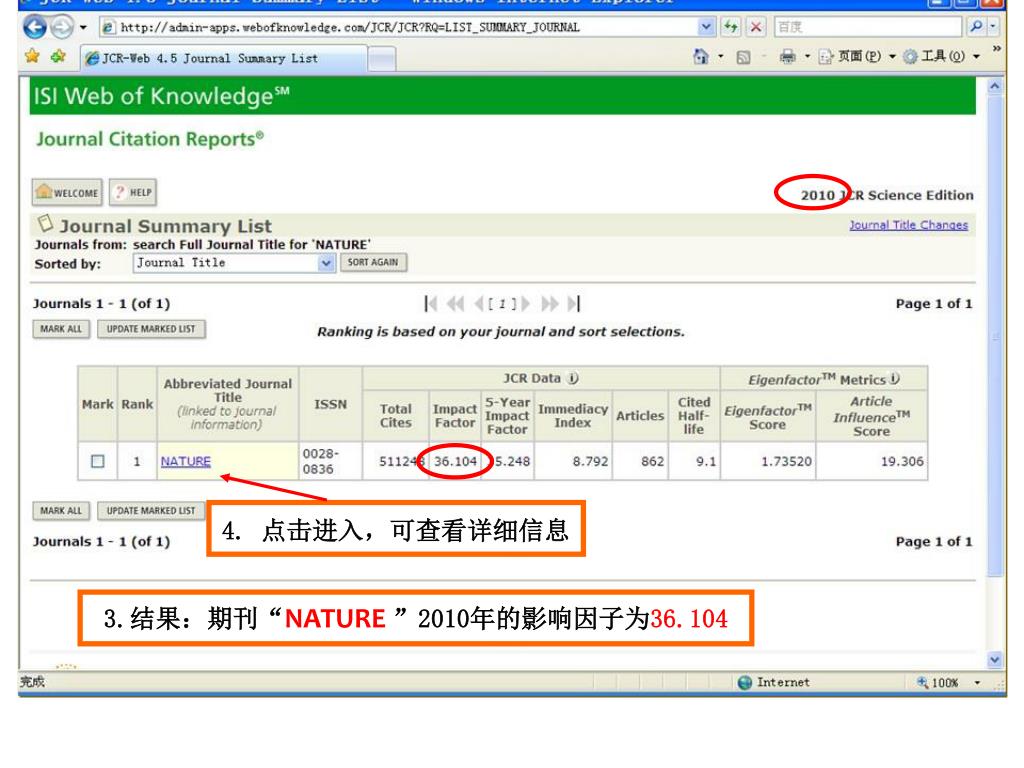1024x768 pixels.
Task: Open the HELP button
Action: pos(133,193)
